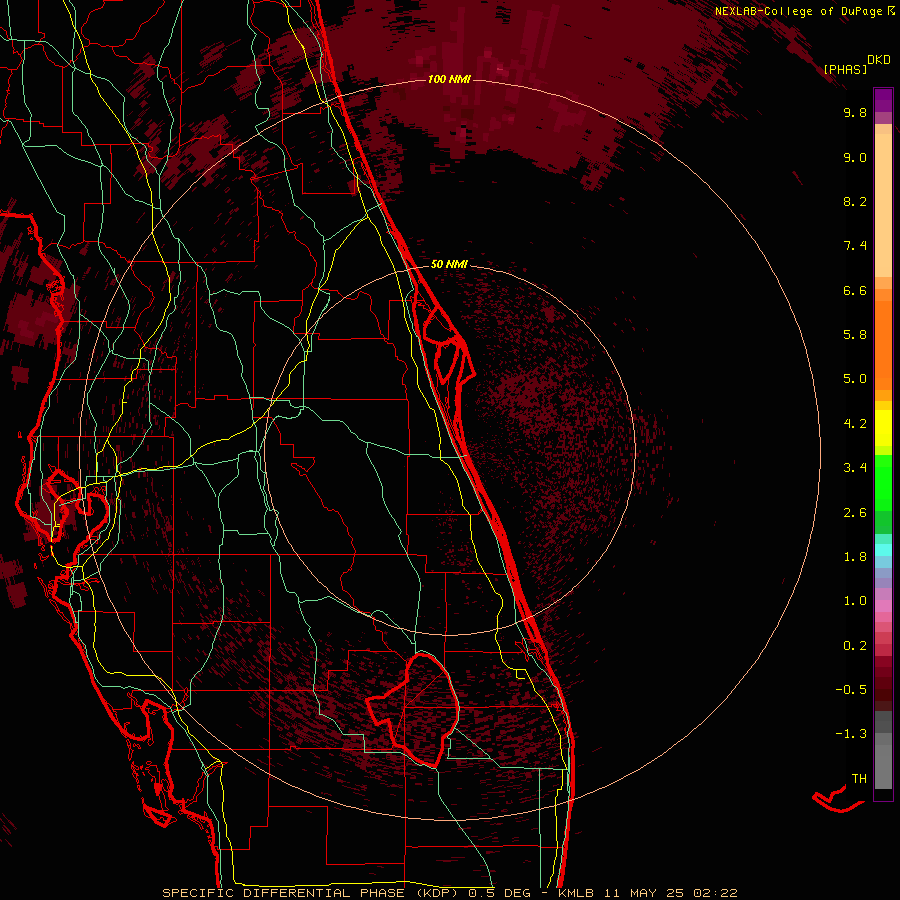Viewport: 900px width, 900px height.
Task: Click the 3.4 value on color scale
Action: 855,468
